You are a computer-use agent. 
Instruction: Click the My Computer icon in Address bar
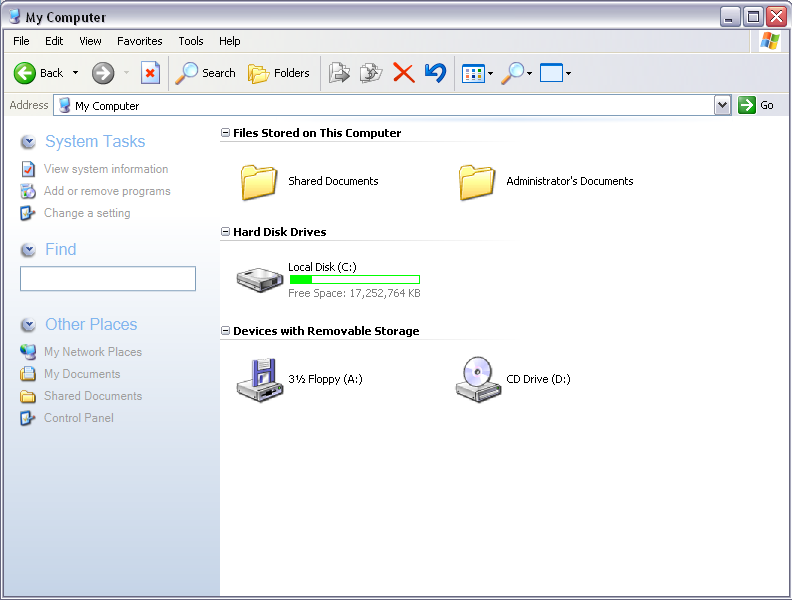[64, 106]
